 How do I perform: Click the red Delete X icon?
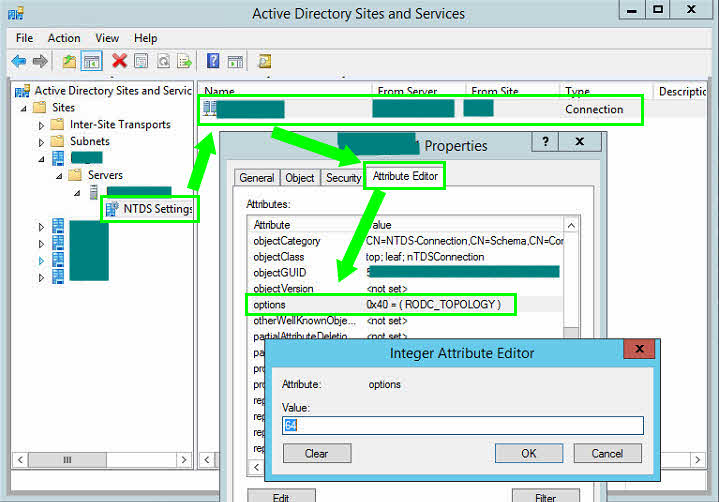point(119,61)
